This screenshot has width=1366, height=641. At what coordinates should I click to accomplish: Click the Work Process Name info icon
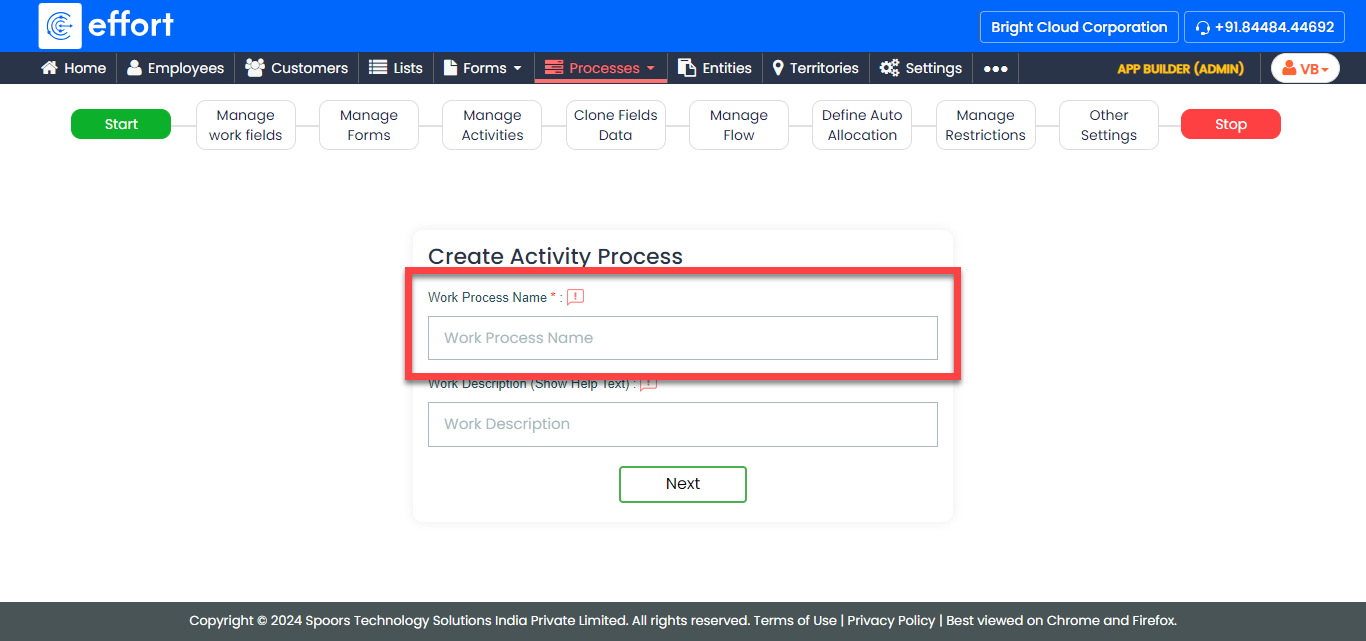(x=575, y=297)
